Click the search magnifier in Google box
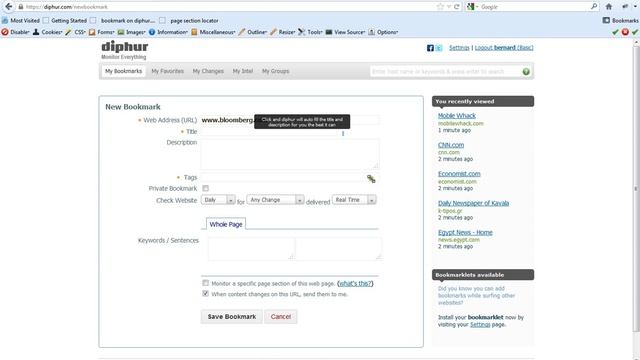The image size is (640, 360). click(x=593, y=7)
